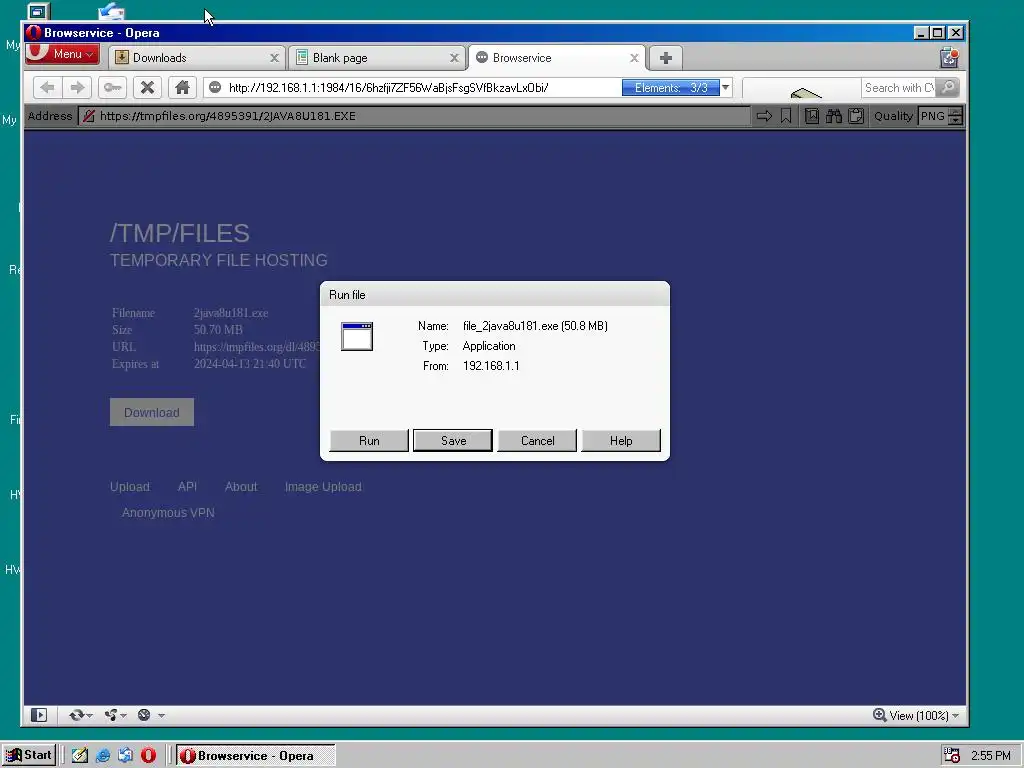The height and width of the screenshot is (768, 1024).
Task: Go back with Opera back arrow
Action: point(47,88)
